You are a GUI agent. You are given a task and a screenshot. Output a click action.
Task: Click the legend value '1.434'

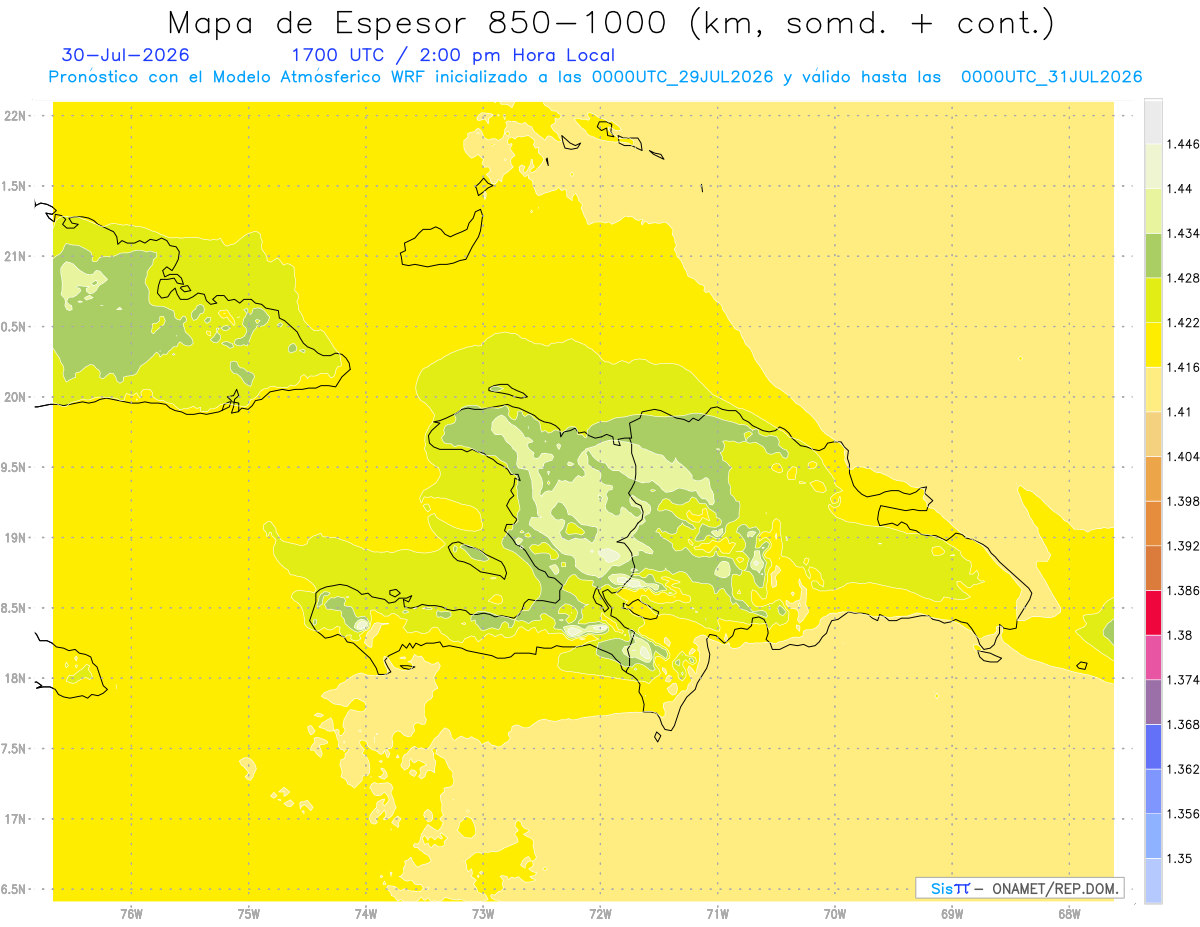coord(1184,233)
